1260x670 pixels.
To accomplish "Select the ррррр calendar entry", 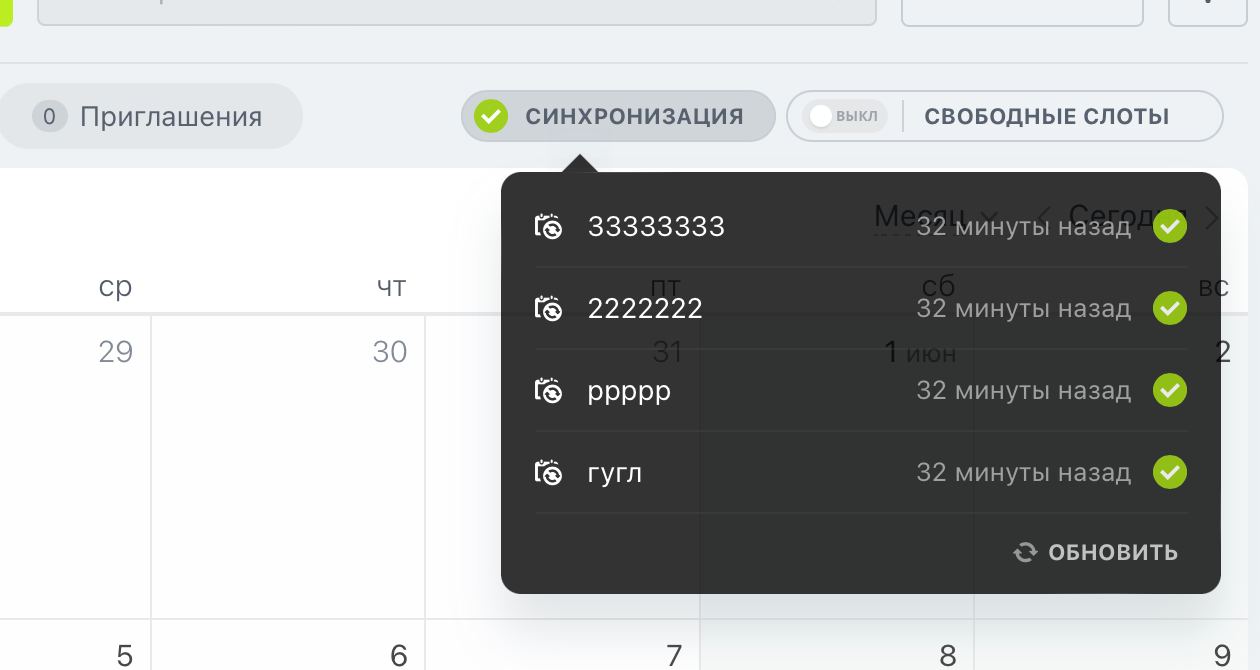I will click(x=629, y=391).
